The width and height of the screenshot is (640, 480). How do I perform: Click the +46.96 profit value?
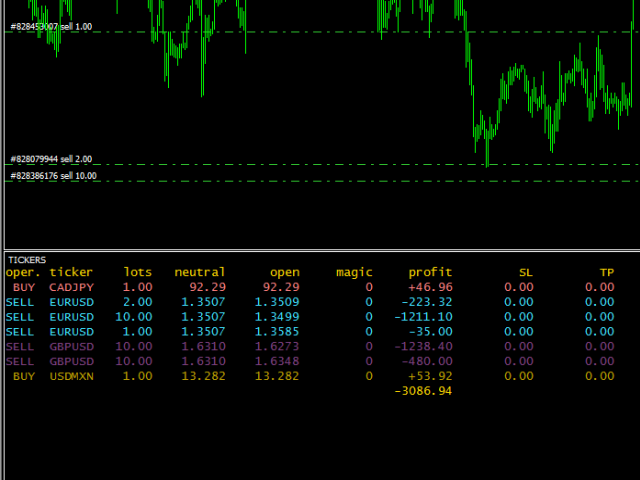coord(430,287)
